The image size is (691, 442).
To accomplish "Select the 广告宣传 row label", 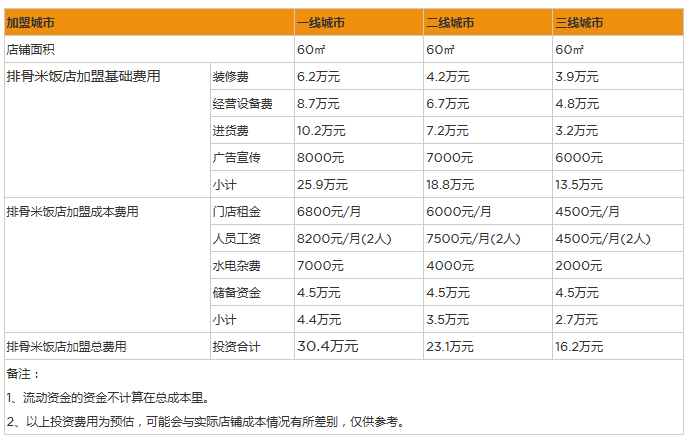I will 237,157.
